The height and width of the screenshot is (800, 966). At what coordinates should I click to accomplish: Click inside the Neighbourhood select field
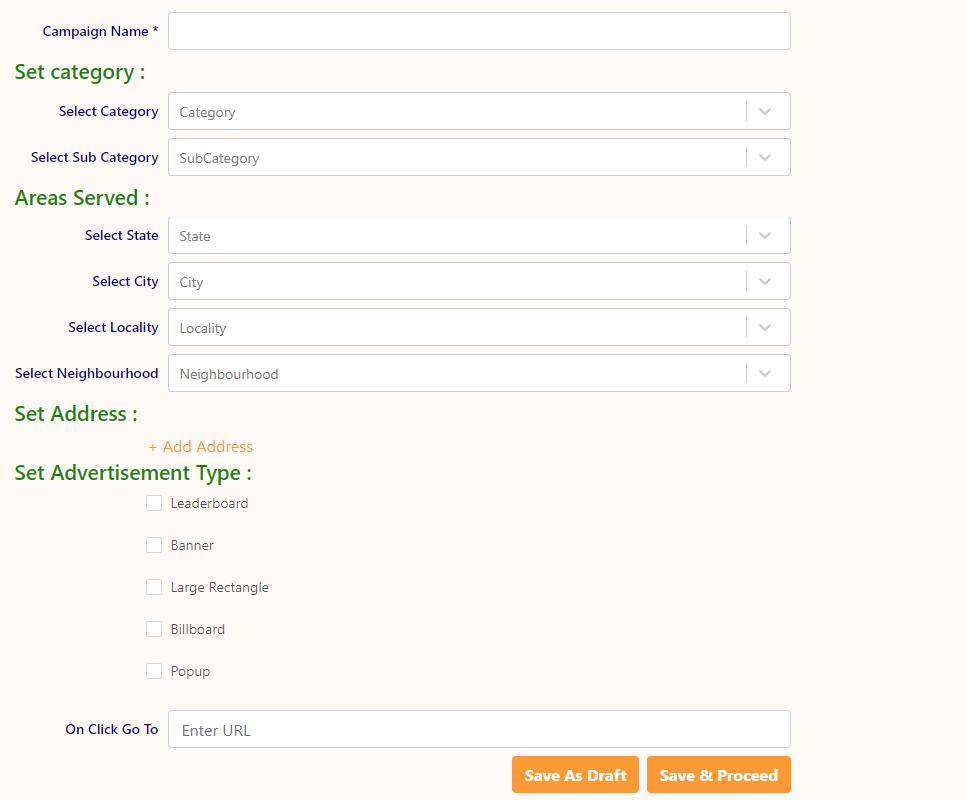click(456, 374)
